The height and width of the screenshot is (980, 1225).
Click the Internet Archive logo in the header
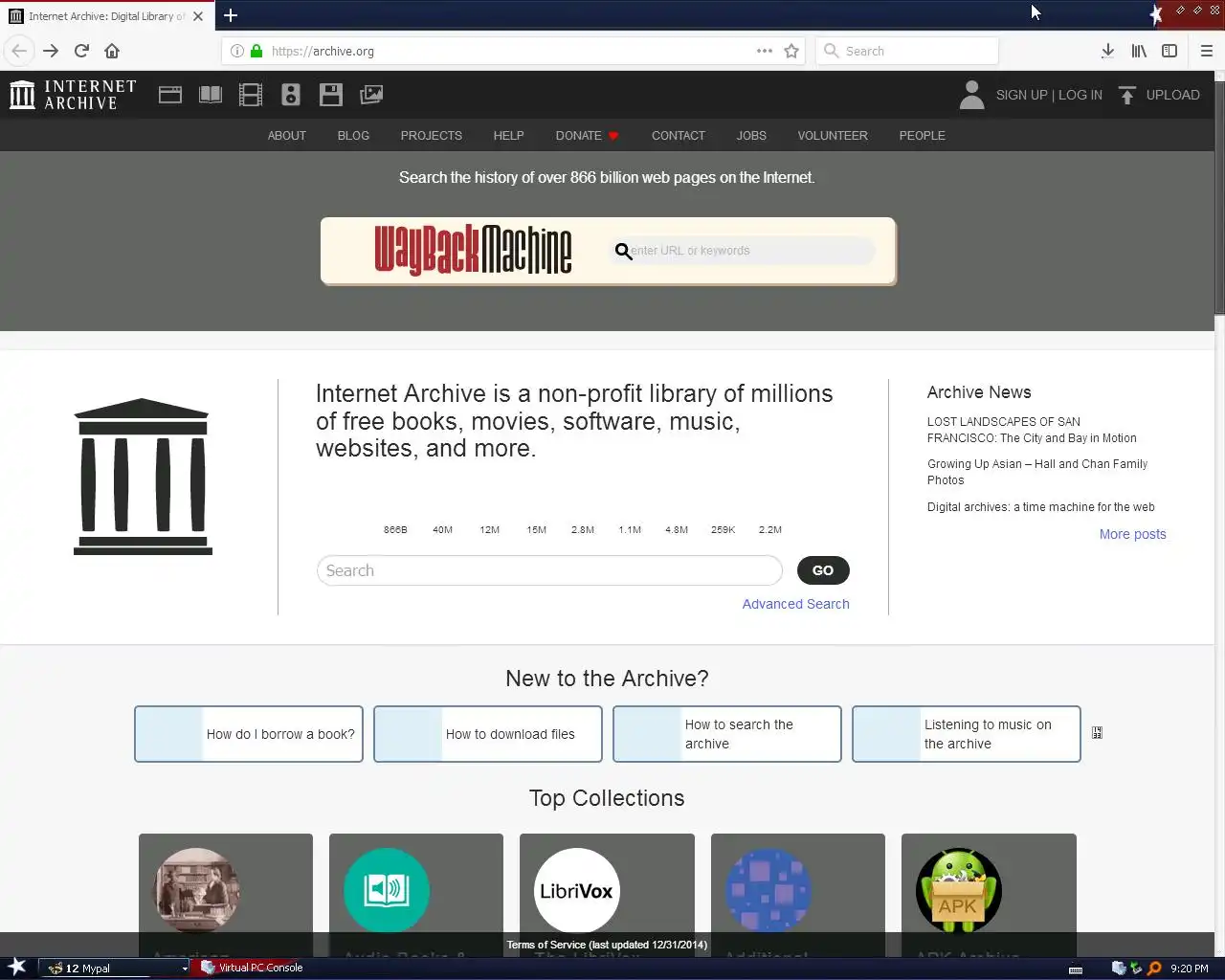(x=73, y=95)
